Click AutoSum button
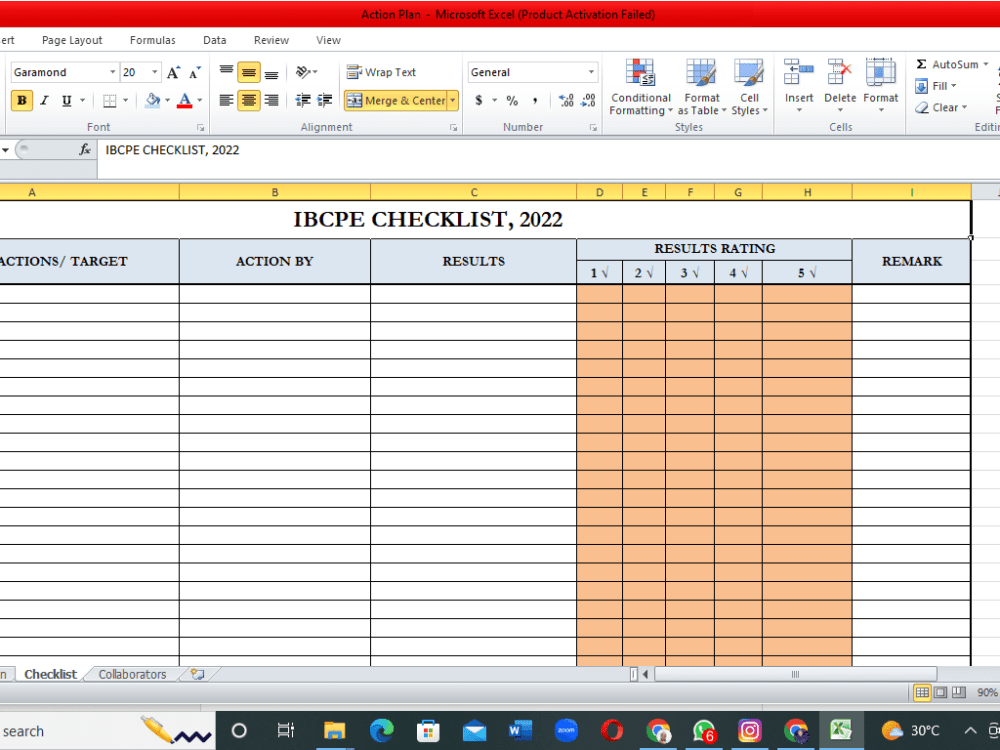The height and width of the screenshot is (750, 1000). tap(947, 64)
